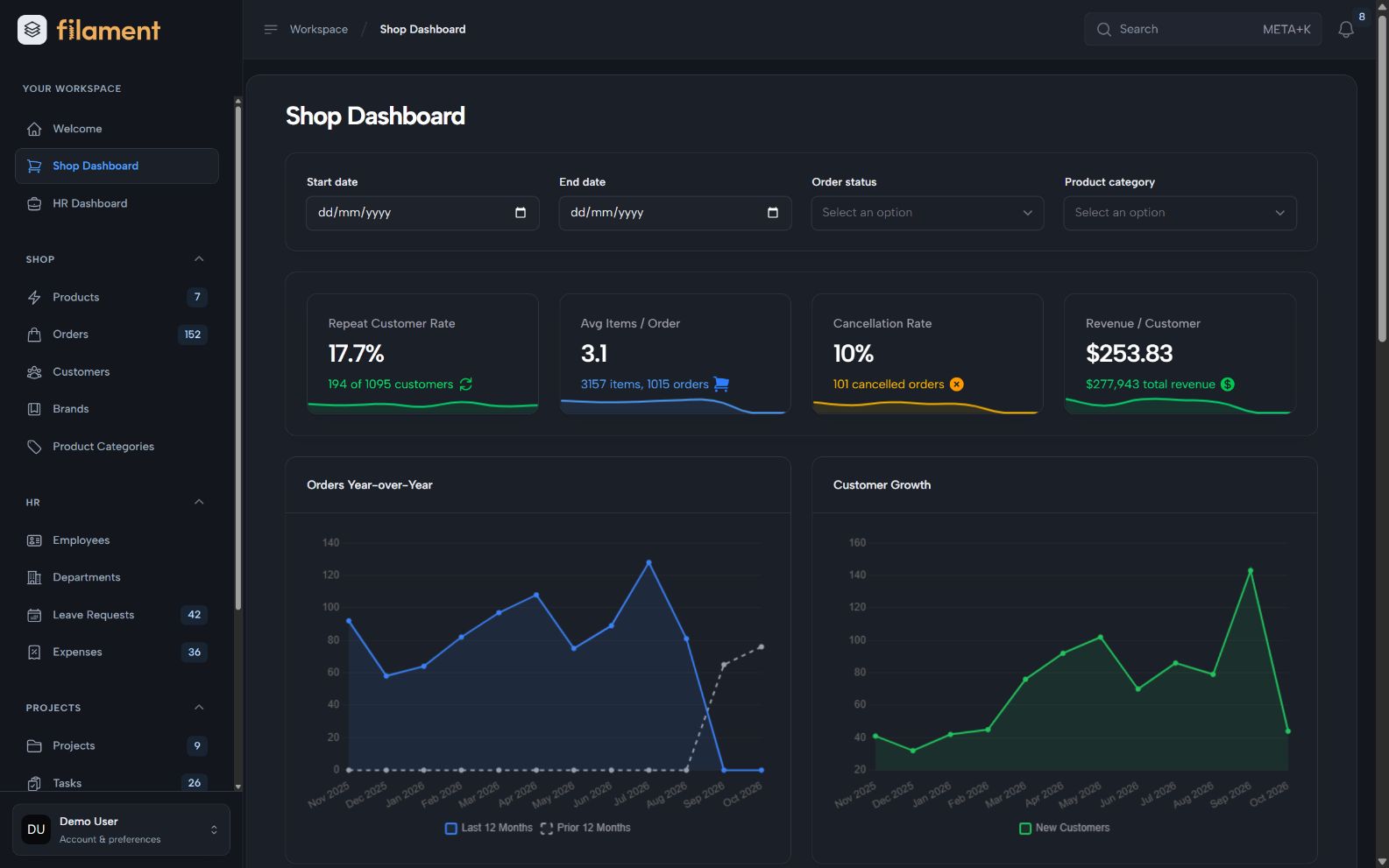The image size is (1389, 868).
Task: Open the Employees page link
Action: (117, 540)
